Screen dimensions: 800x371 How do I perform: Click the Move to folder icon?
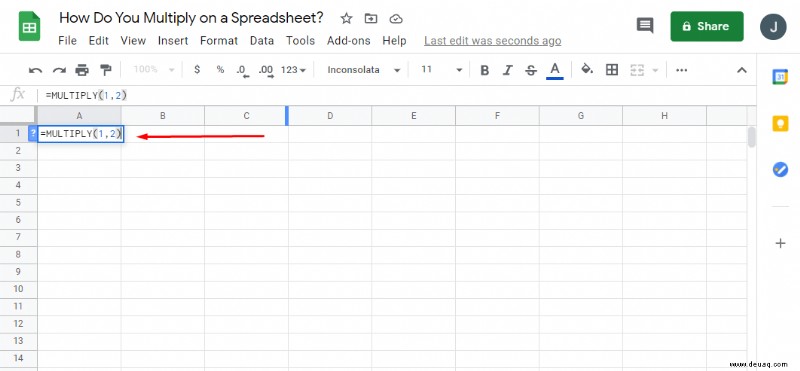click(371, 19)
